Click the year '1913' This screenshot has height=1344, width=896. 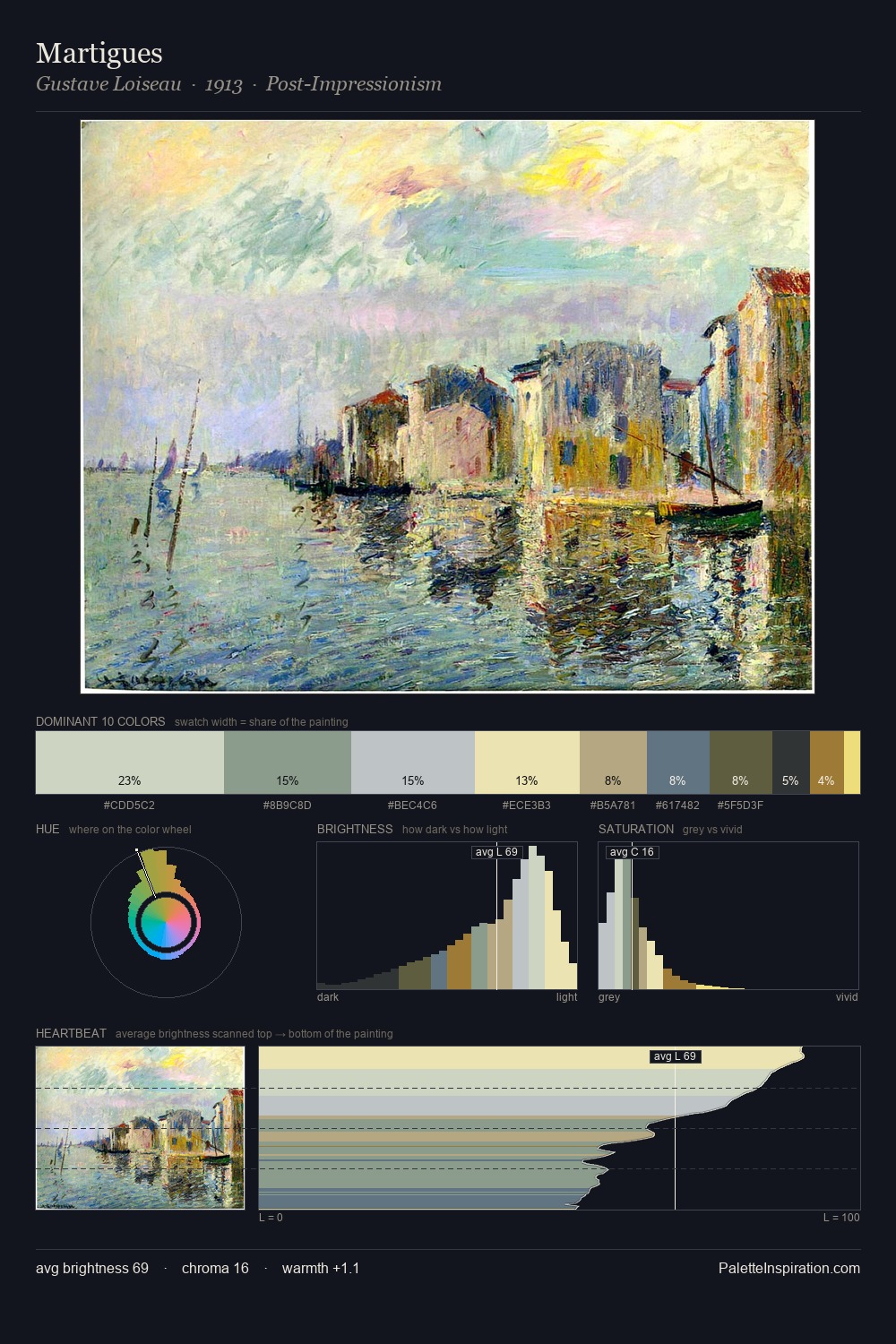[224, 84]
